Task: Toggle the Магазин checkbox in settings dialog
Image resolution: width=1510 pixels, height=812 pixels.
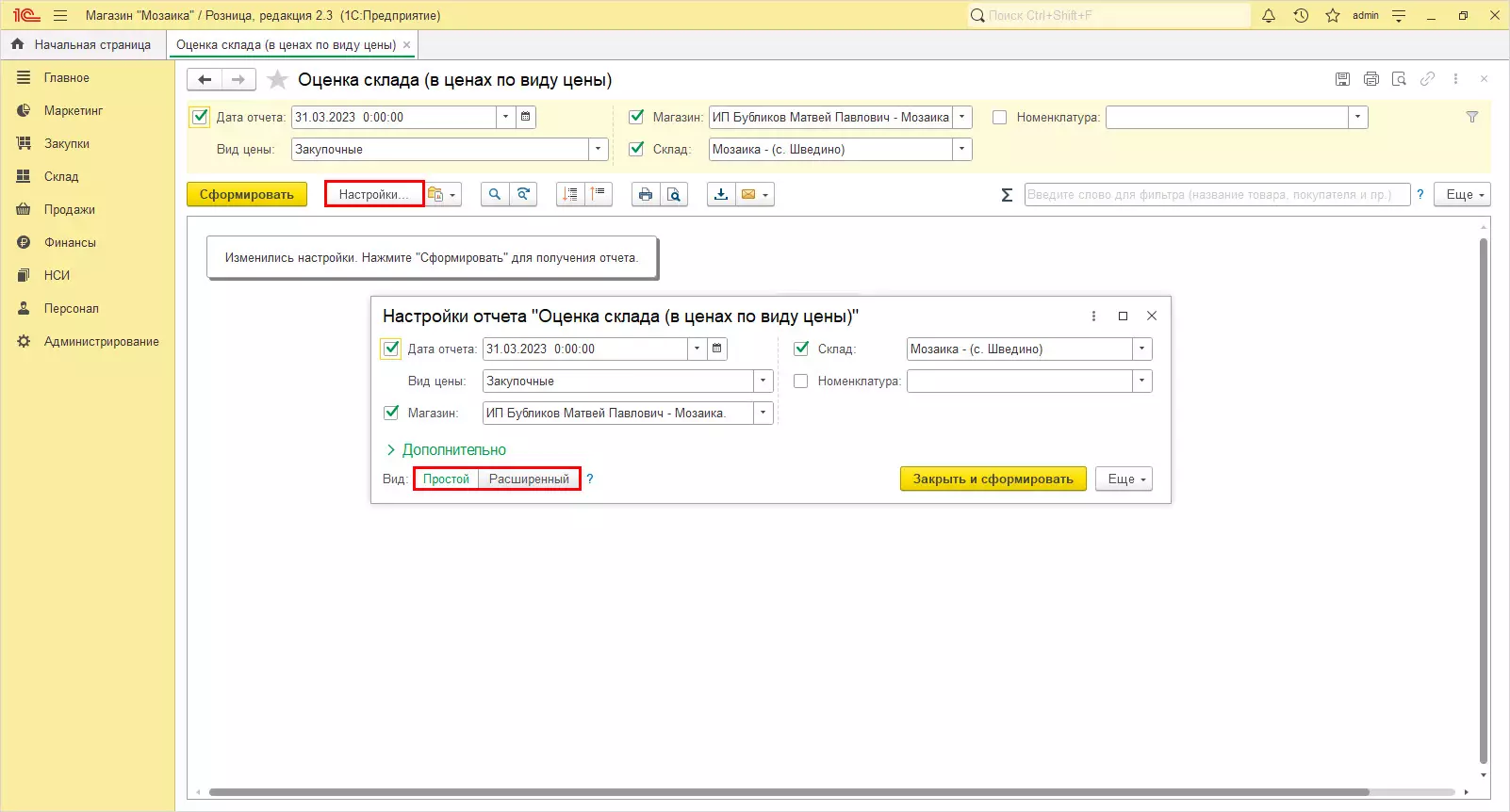Action: click(x=391, y=413)
